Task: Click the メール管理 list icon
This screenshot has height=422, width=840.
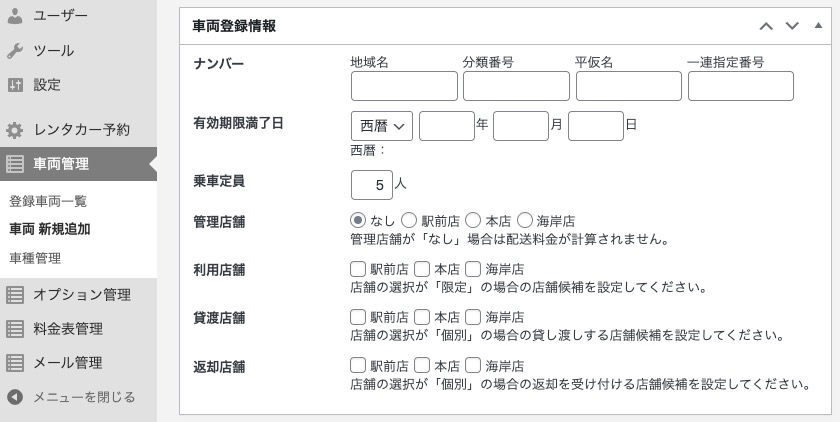Action: point(15,363)
